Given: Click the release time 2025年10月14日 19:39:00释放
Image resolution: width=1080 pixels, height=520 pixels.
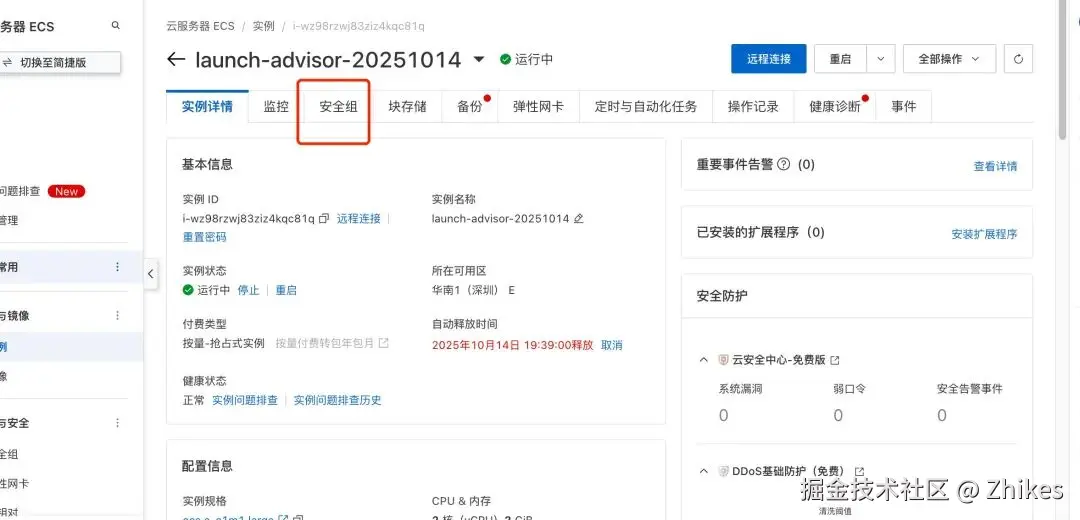Looking at the screenshot, I should [x=512, y=345].
